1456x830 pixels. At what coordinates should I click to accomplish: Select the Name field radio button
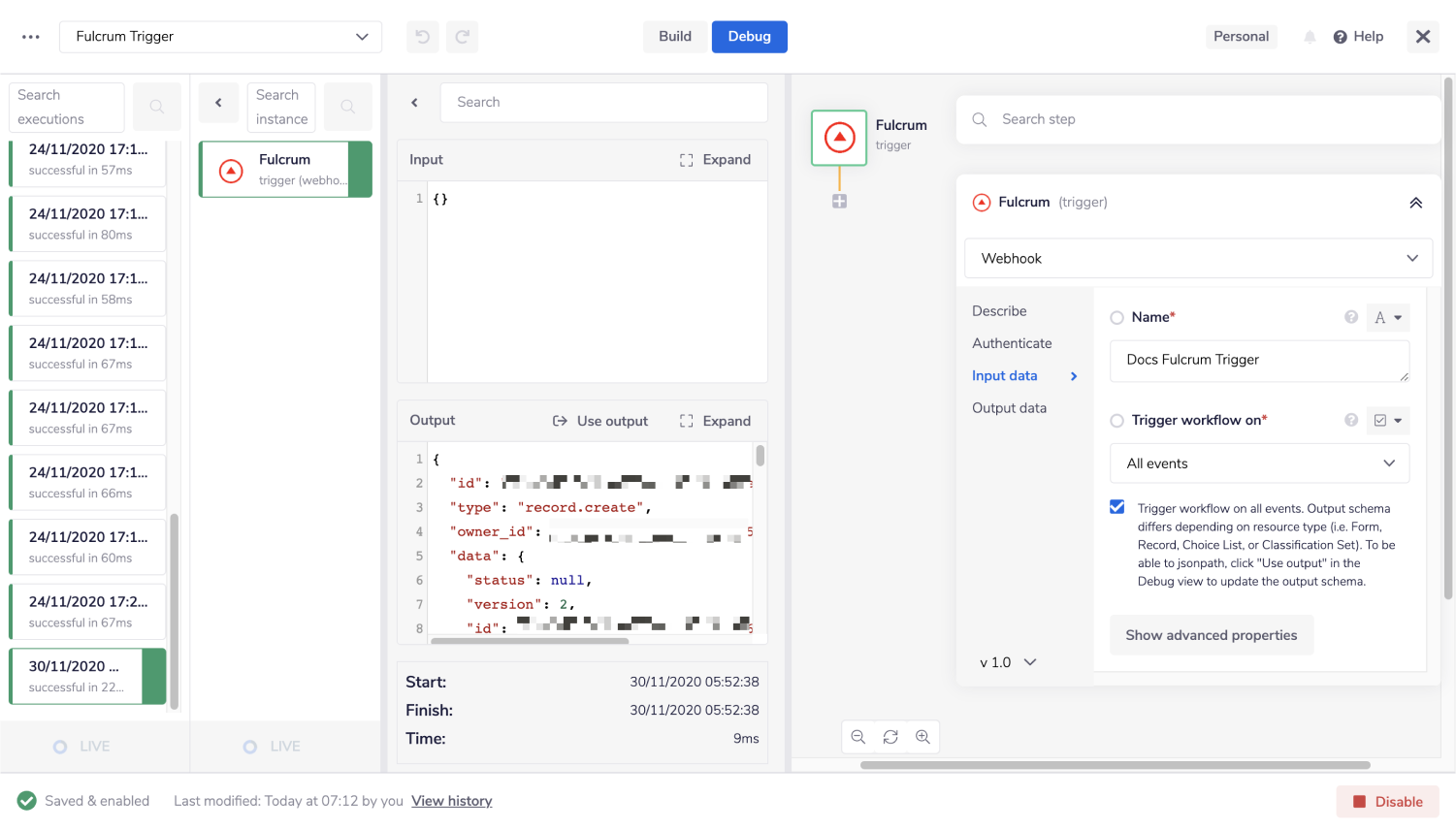[x=1117, y=317]
